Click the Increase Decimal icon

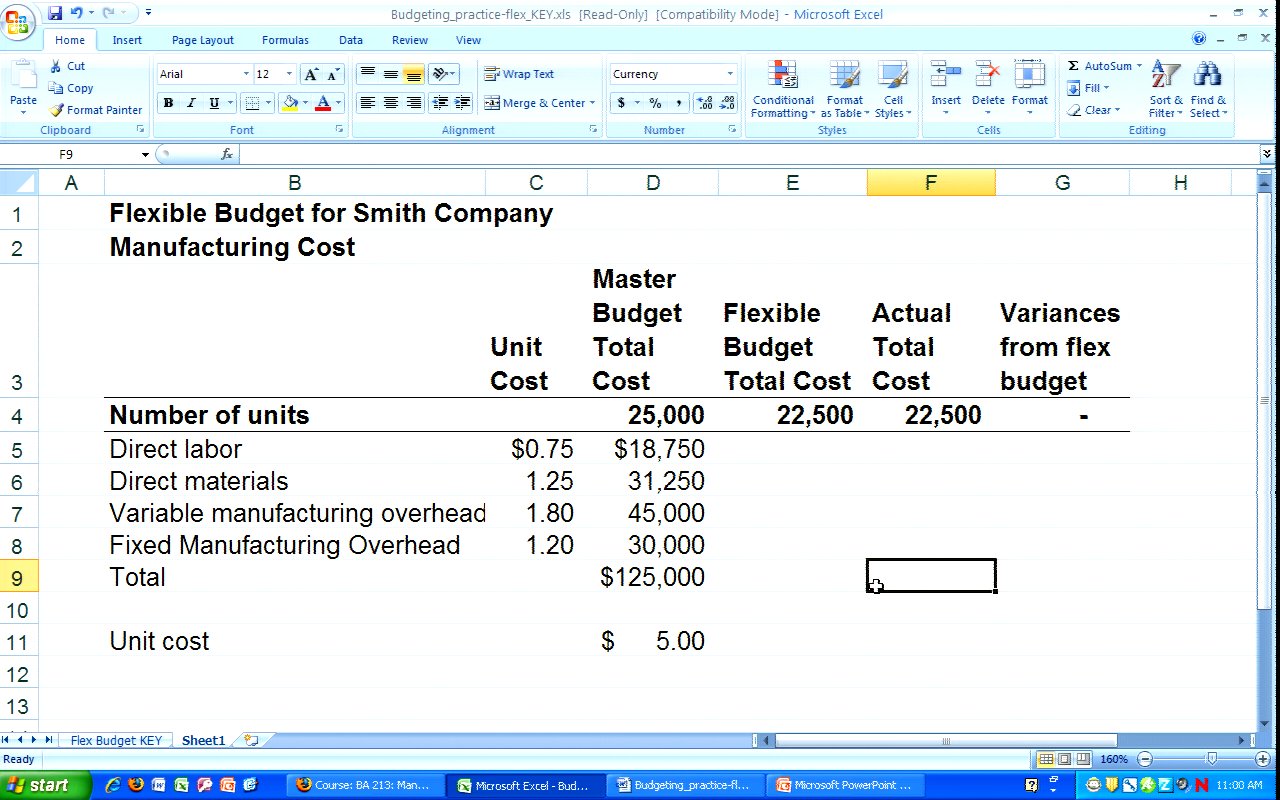703,103
